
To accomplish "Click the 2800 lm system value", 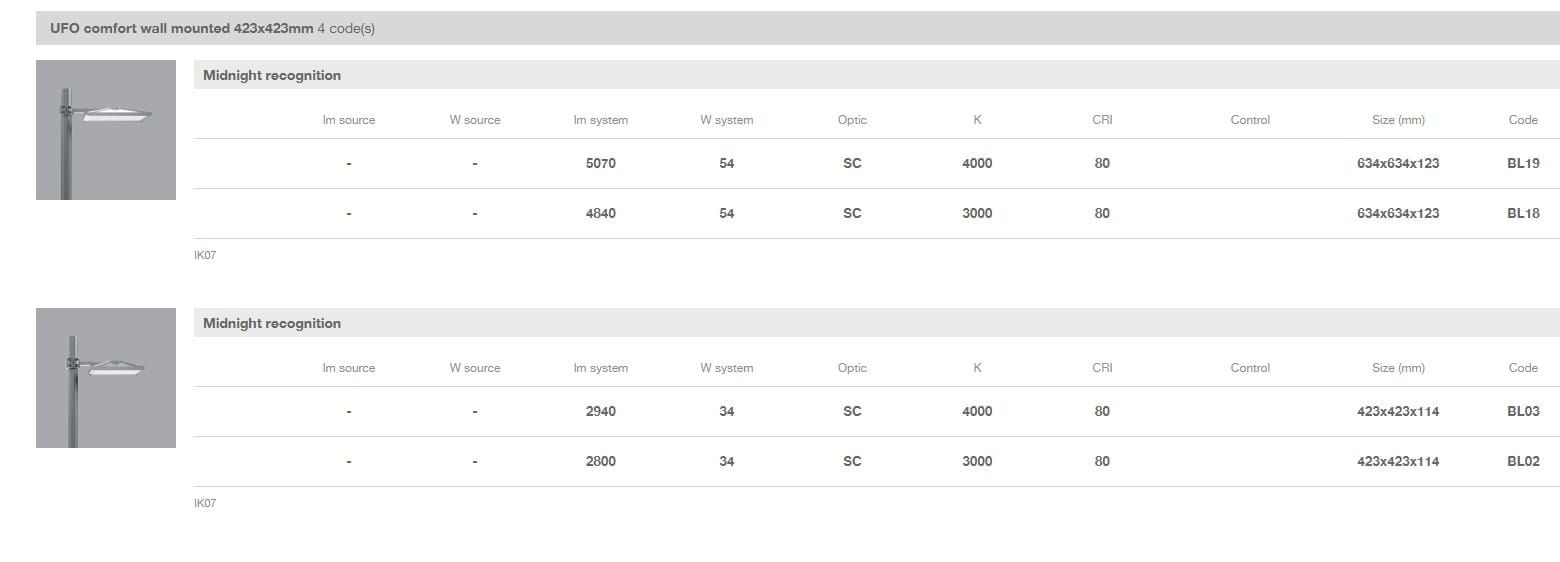I will (x=600, y=461).
